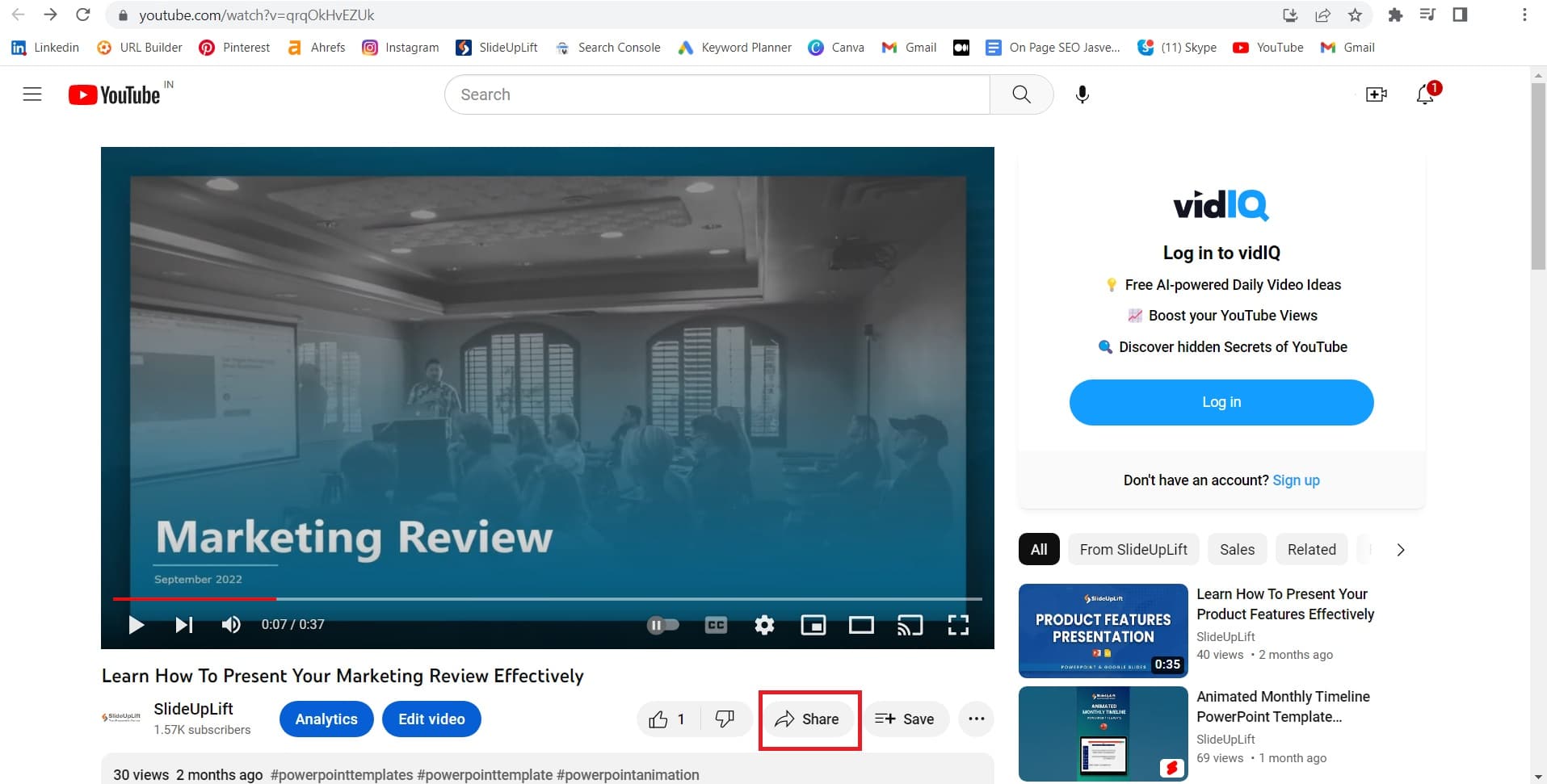Cast the video to a TV
The image size is (1547, 784).
tap(910, 624)
